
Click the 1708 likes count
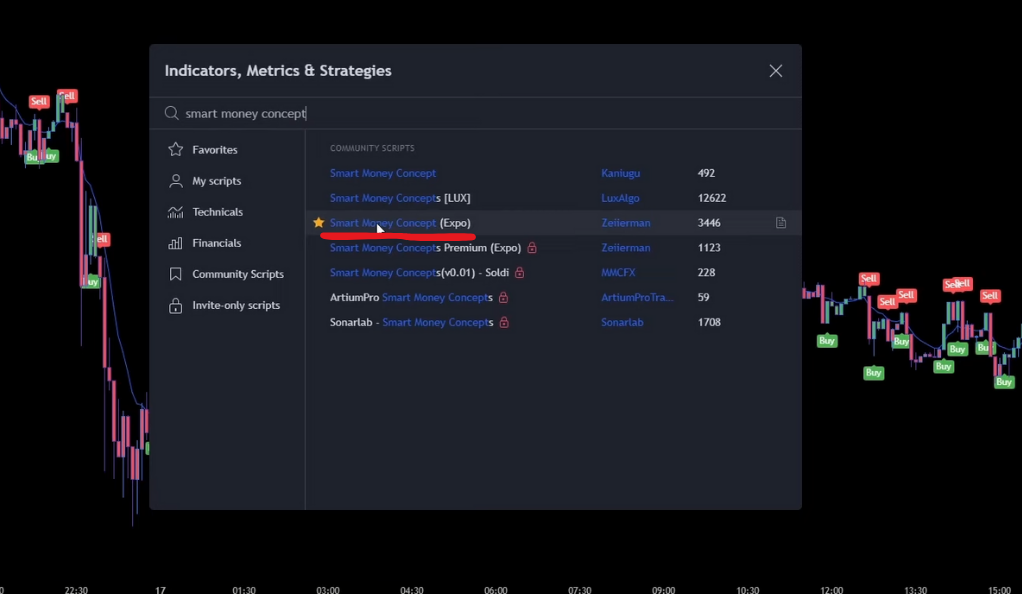[709, 322]
